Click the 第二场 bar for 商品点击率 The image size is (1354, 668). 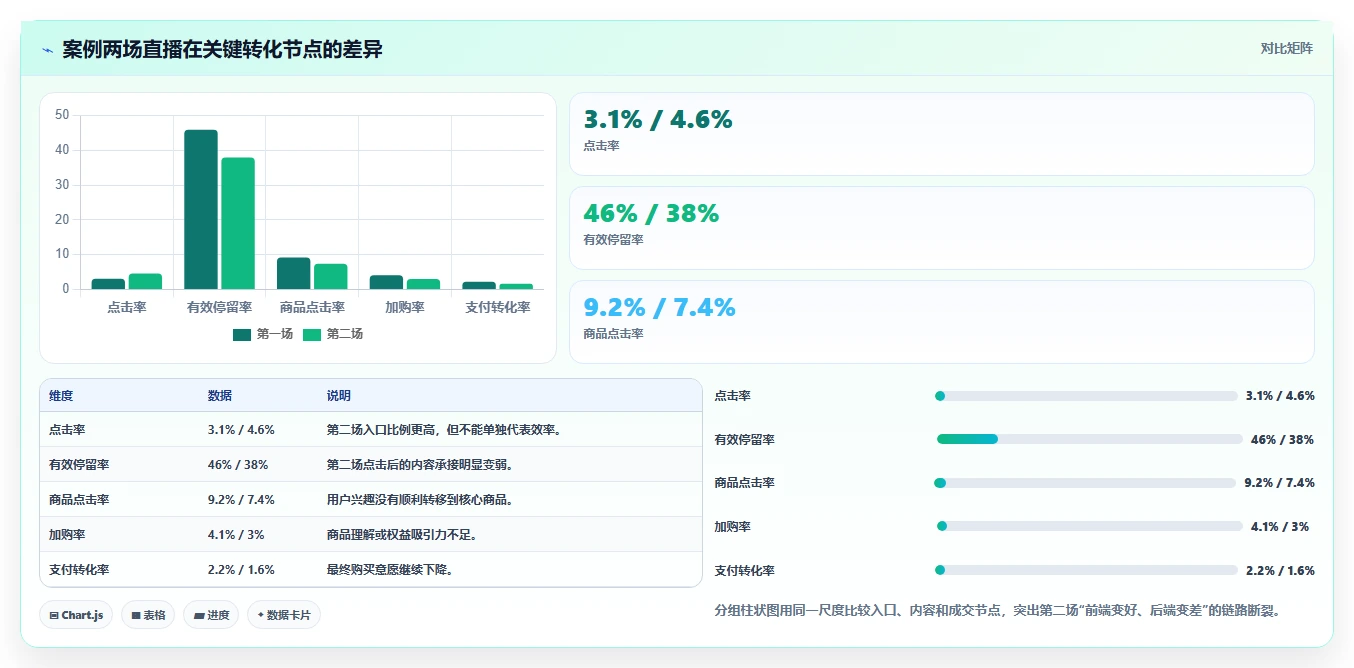point(331,277)
